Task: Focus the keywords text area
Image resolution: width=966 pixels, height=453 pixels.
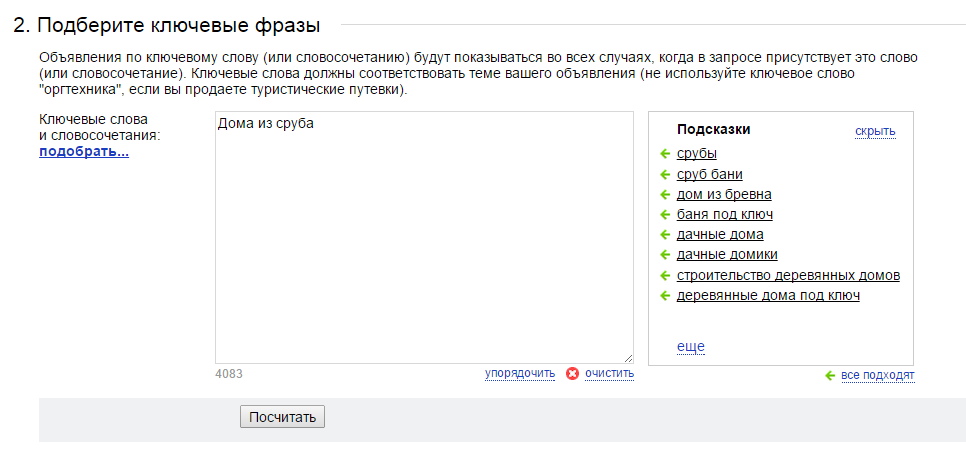Action: click(424, 237)
